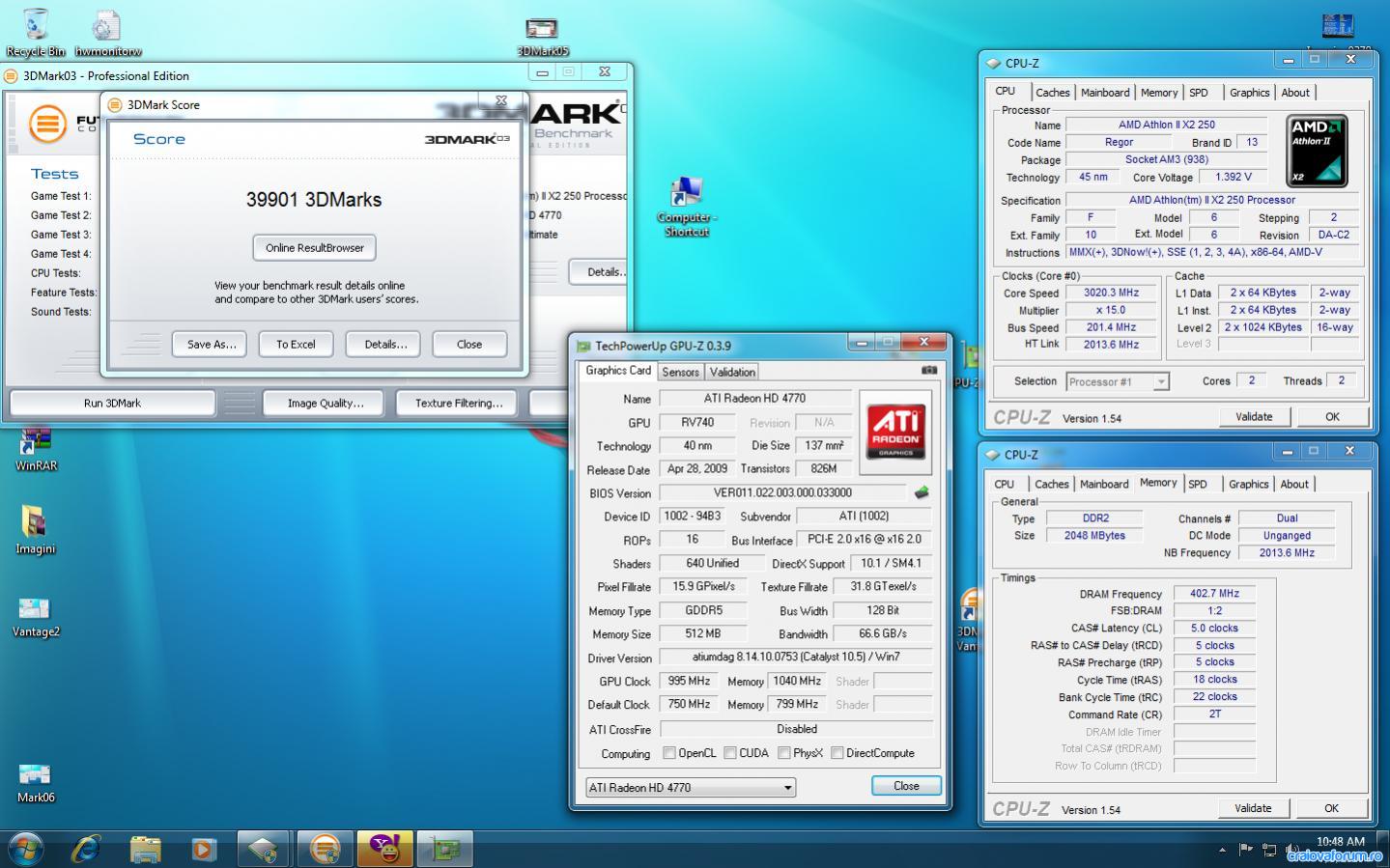Screen dimensions: 1390x868
Task: Click OK in the bottom CPU-Z window
Action: tap(1331, 808)
